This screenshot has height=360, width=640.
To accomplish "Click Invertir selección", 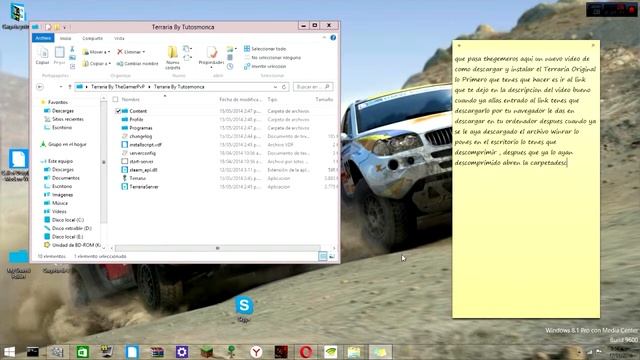I will tap(265, 66).
